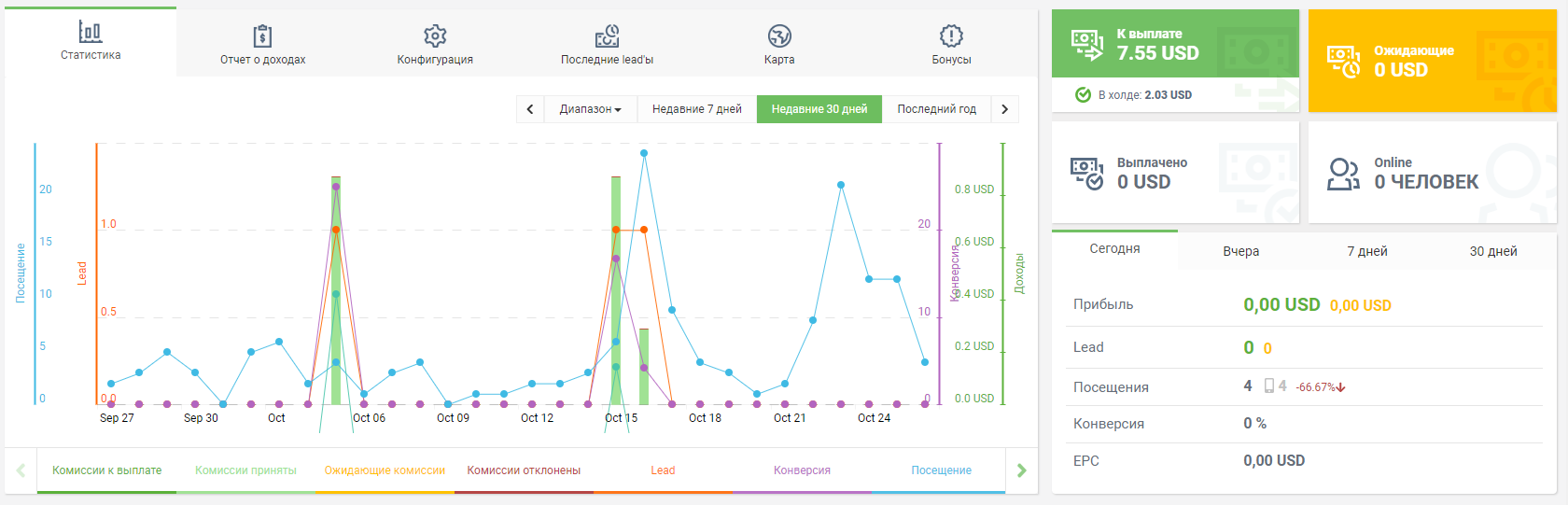
Task: Click the Прибыль 0,00 USD green value
Action: [1281, 305]
